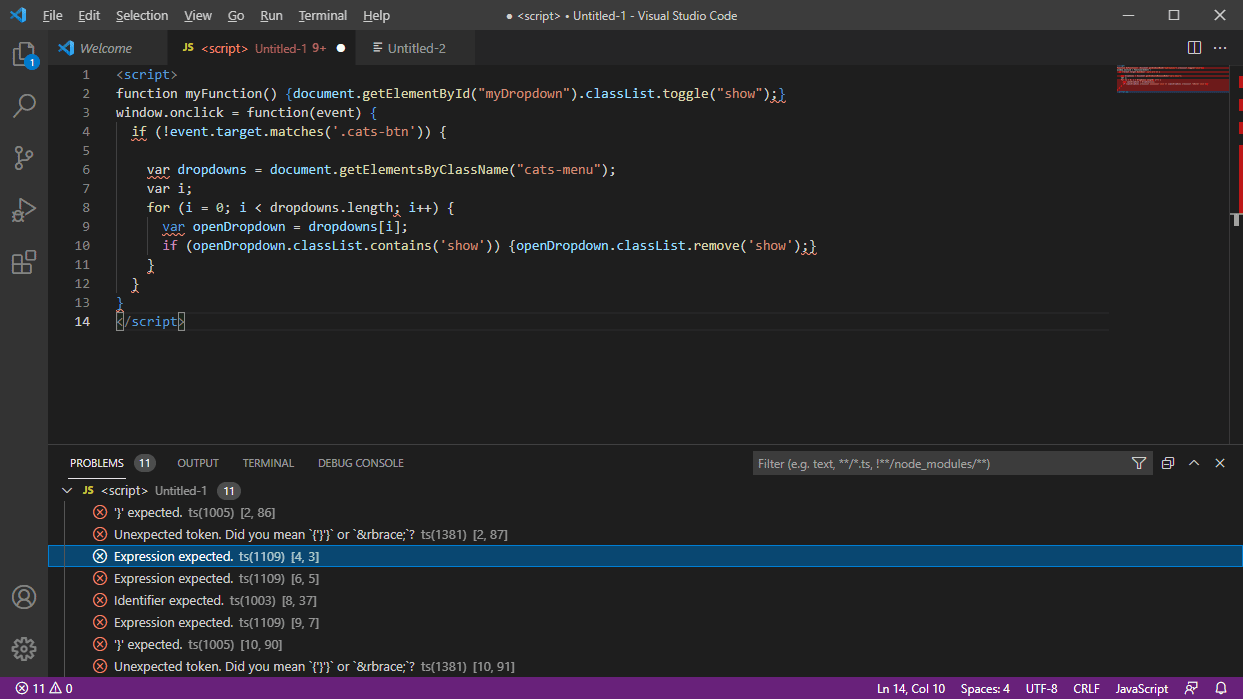Open the Edit menu
Viewport: 1243px width, 699px height.
pos(89,15)
